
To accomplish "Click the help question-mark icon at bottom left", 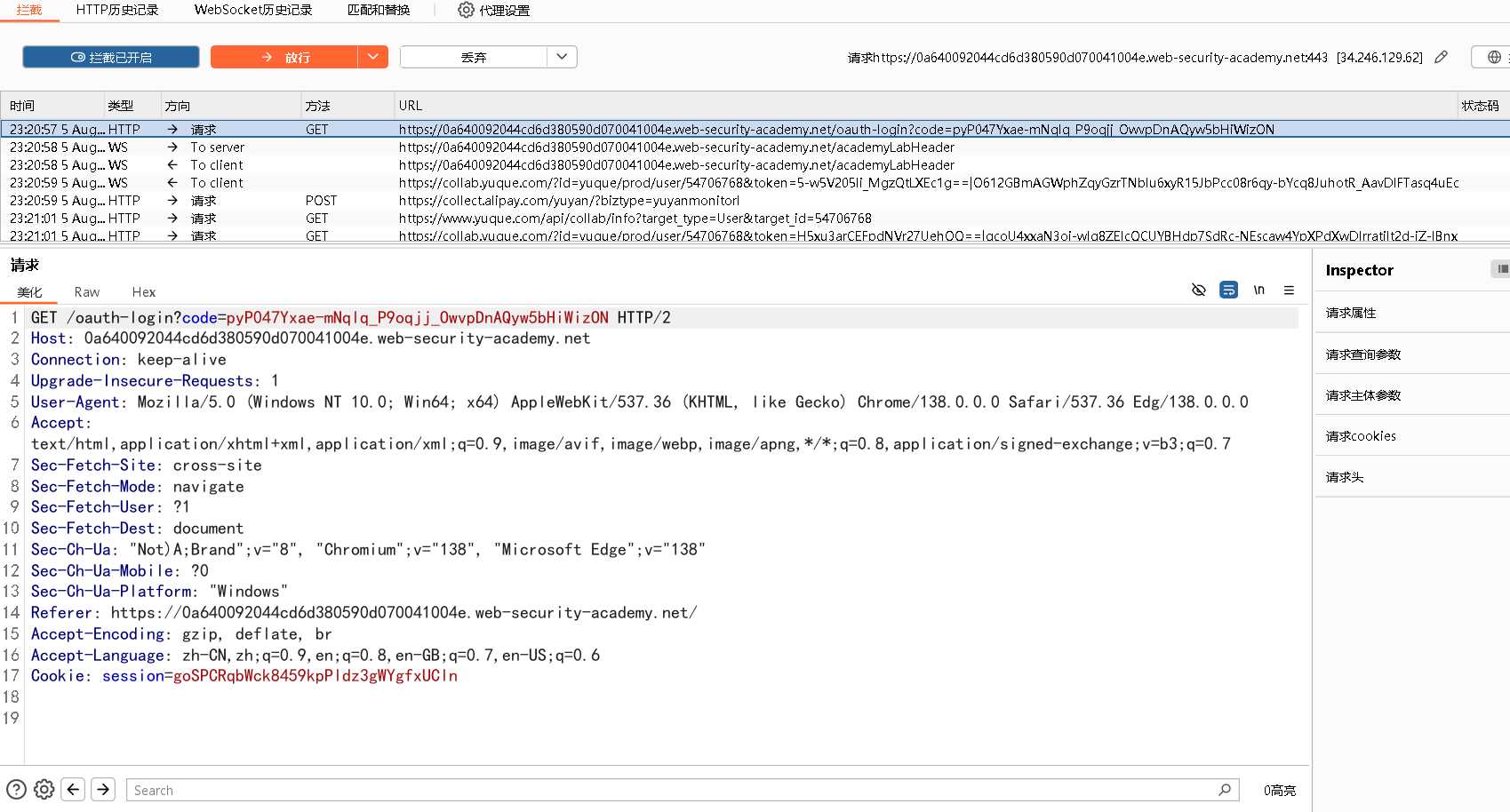I will [x=15, y=789].
